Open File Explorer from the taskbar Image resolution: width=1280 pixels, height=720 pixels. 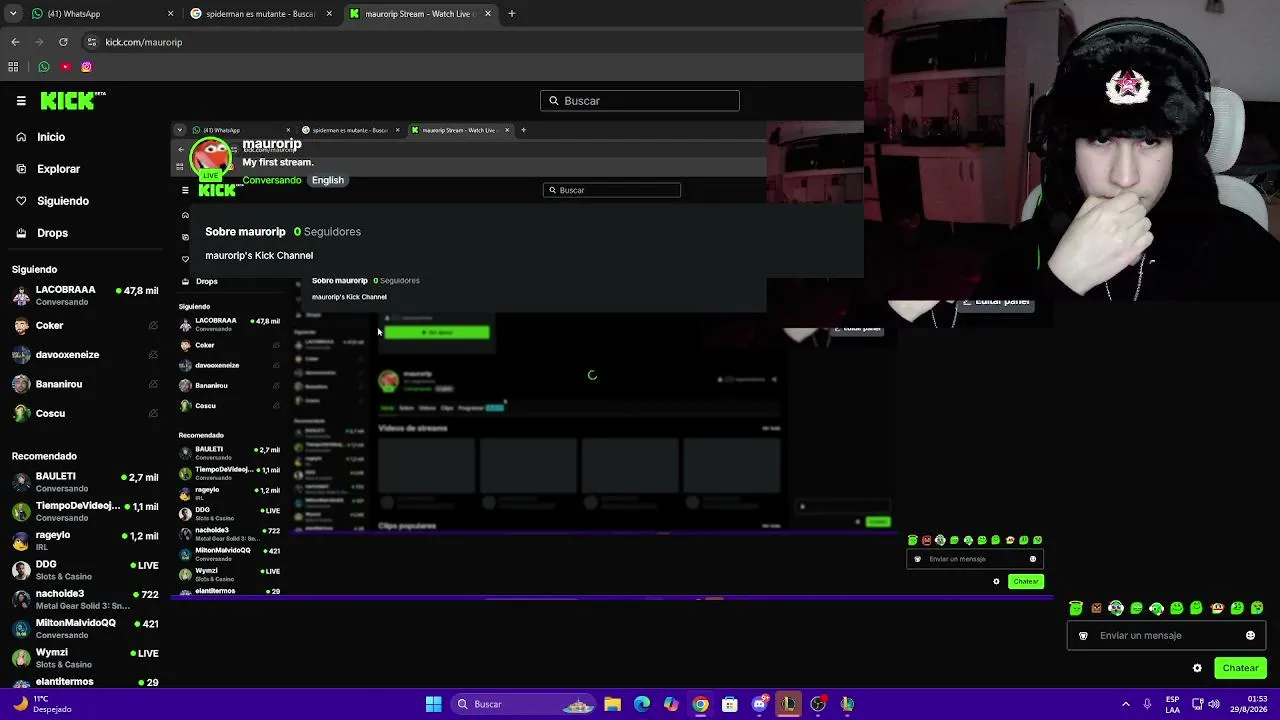click(x=612, y=704)
